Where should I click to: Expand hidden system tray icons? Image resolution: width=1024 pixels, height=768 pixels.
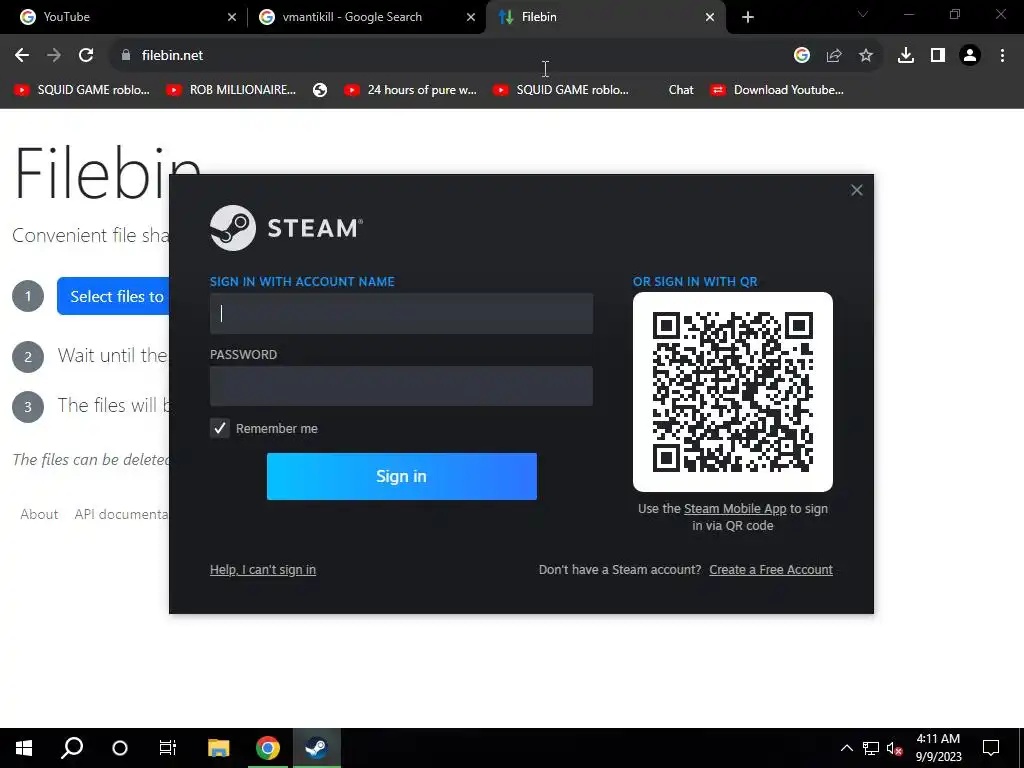[x=846, y=748]
